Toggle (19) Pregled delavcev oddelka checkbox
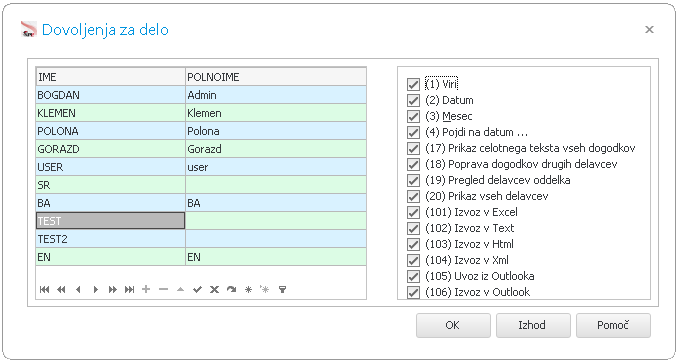The image size is (678, 362). [x=413, y=180]
